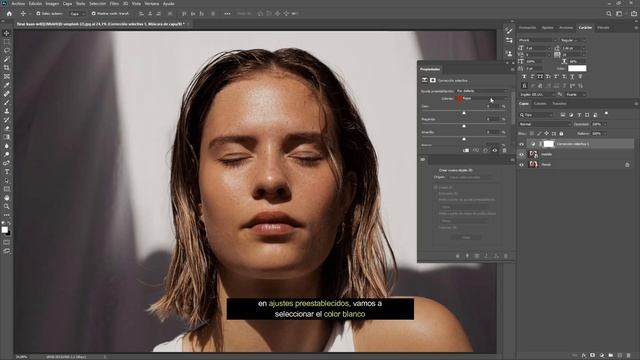Open the font family dropdown in Carácter
Screen dimensions: 640x360
[x=537, y=40]
